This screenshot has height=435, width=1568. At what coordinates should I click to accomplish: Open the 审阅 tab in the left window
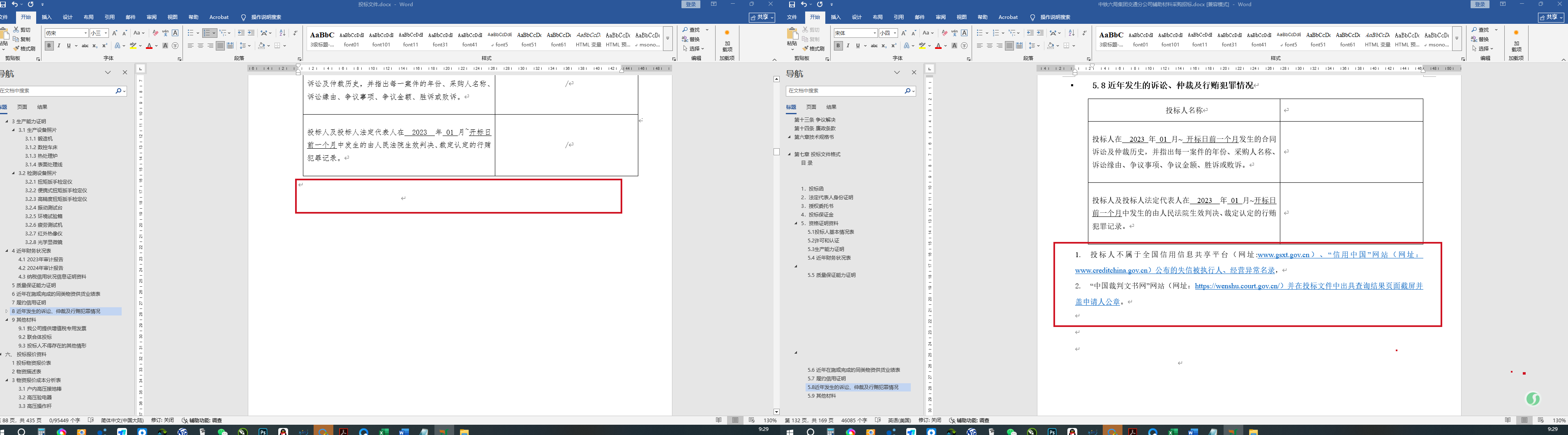[152, 17]
